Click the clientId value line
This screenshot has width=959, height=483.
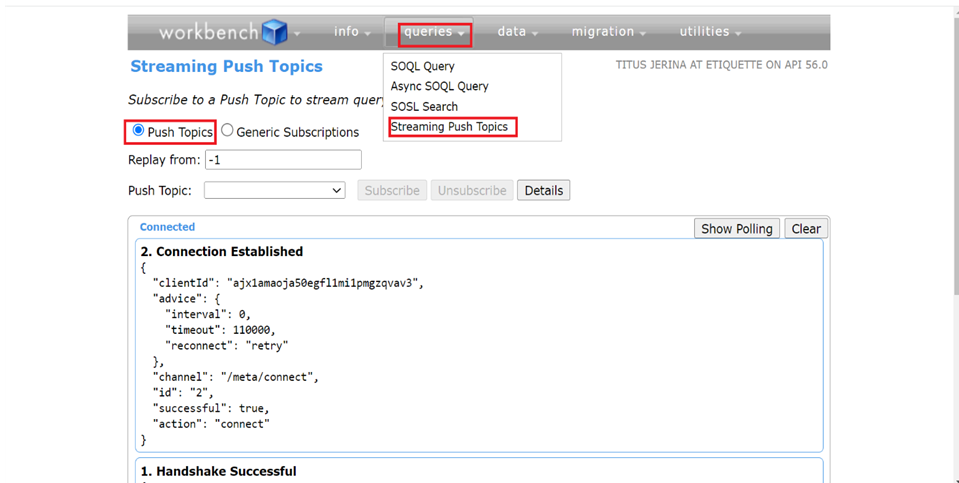point(288,283)
